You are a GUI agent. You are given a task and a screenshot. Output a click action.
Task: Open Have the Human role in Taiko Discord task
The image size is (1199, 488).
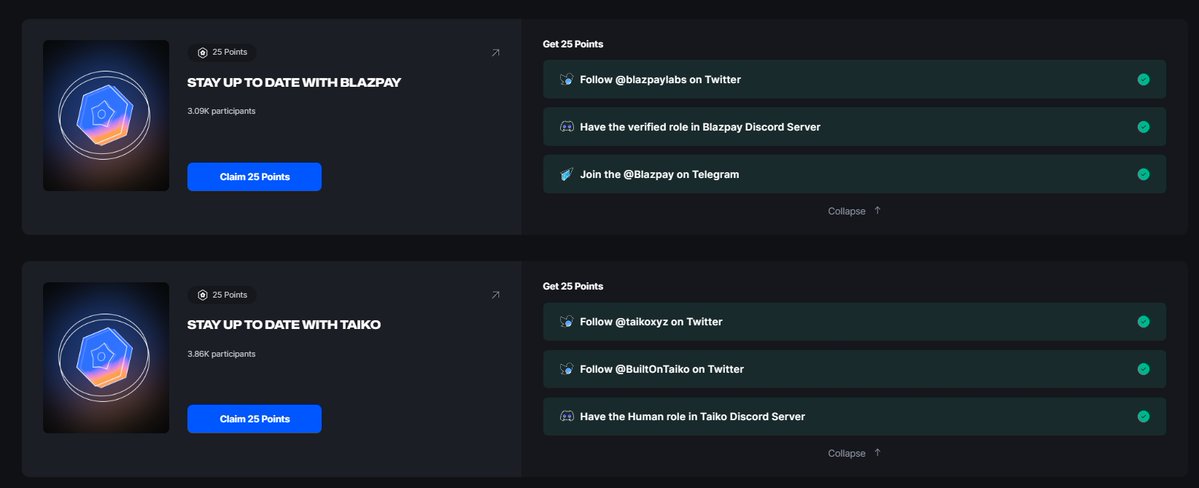pyautogui.click(x=692, y=416)
